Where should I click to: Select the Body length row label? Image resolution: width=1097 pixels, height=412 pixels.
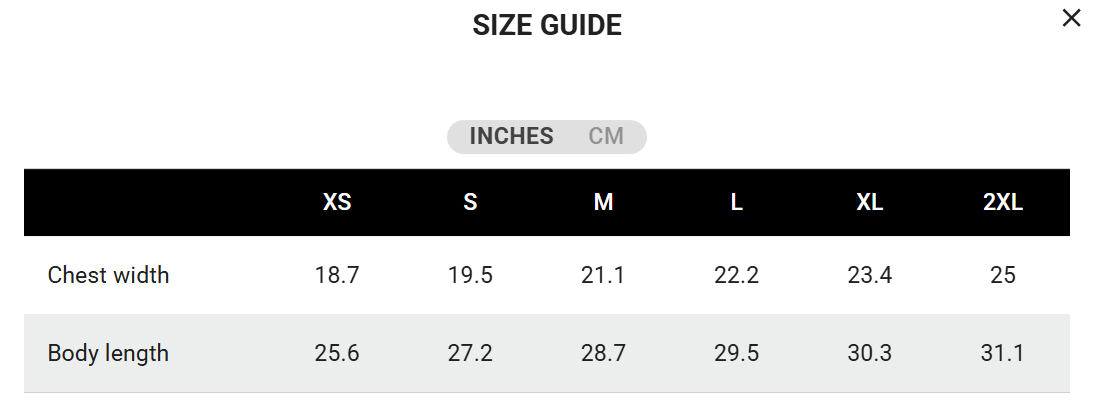[108, 353]
